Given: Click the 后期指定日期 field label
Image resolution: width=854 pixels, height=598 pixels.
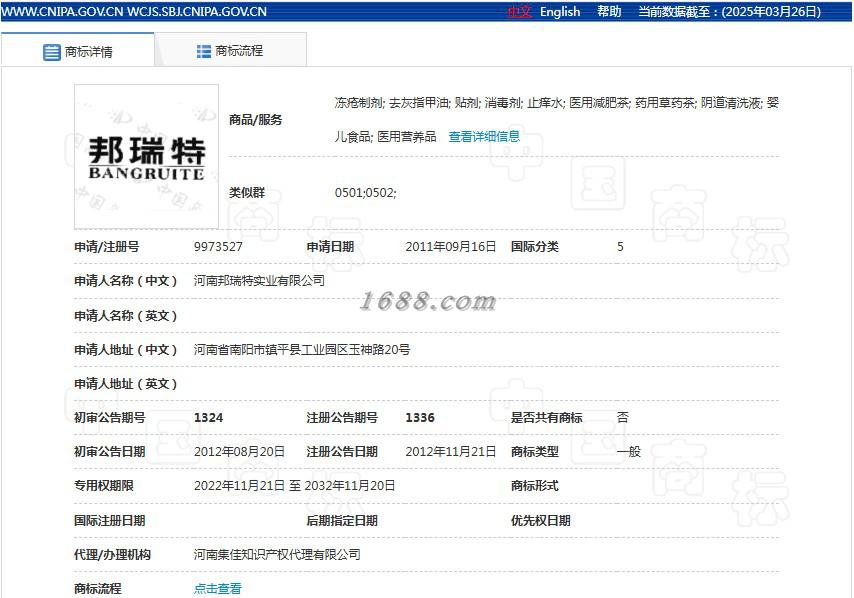Looking at the screenshot, I should [x=342, y=521].
